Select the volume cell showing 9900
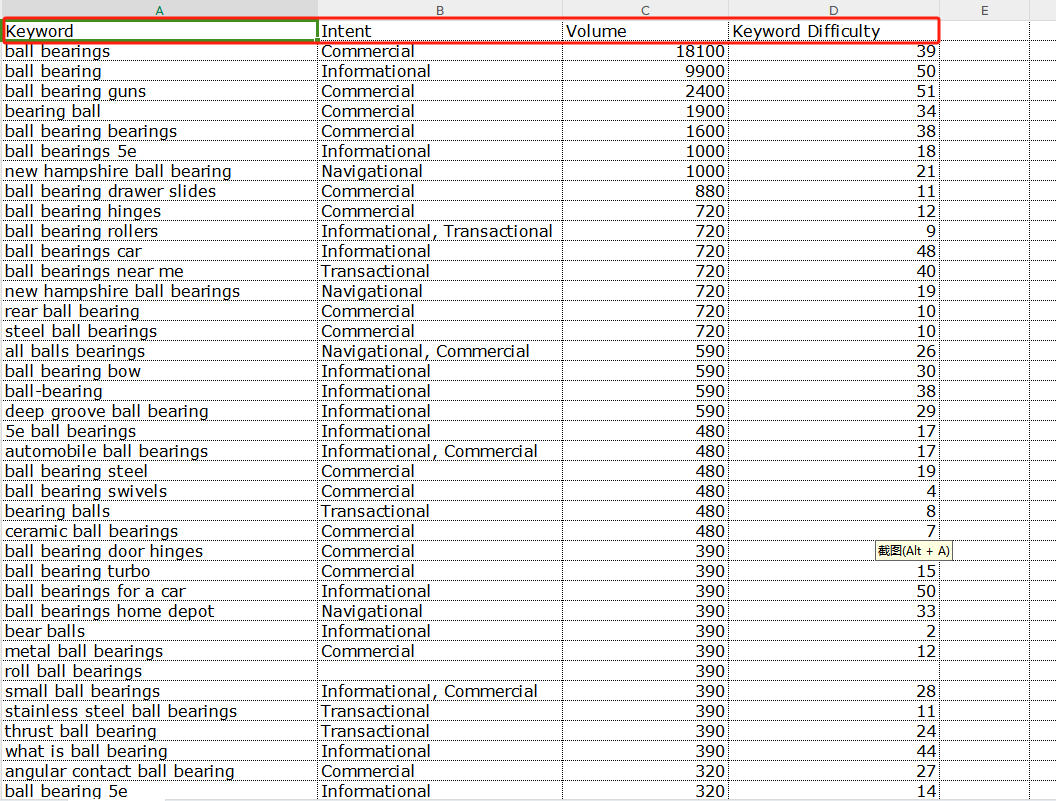The width and height of the screenshot is (1056, 801). coord(645,71)
